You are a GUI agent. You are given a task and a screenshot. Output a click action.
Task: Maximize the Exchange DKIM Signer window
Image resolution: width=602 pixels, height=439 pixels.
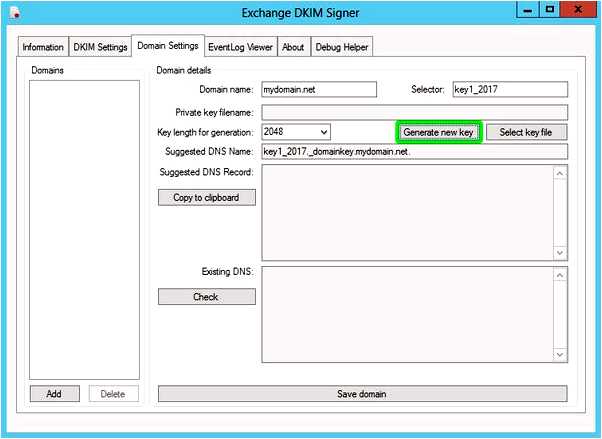(550, 10)
